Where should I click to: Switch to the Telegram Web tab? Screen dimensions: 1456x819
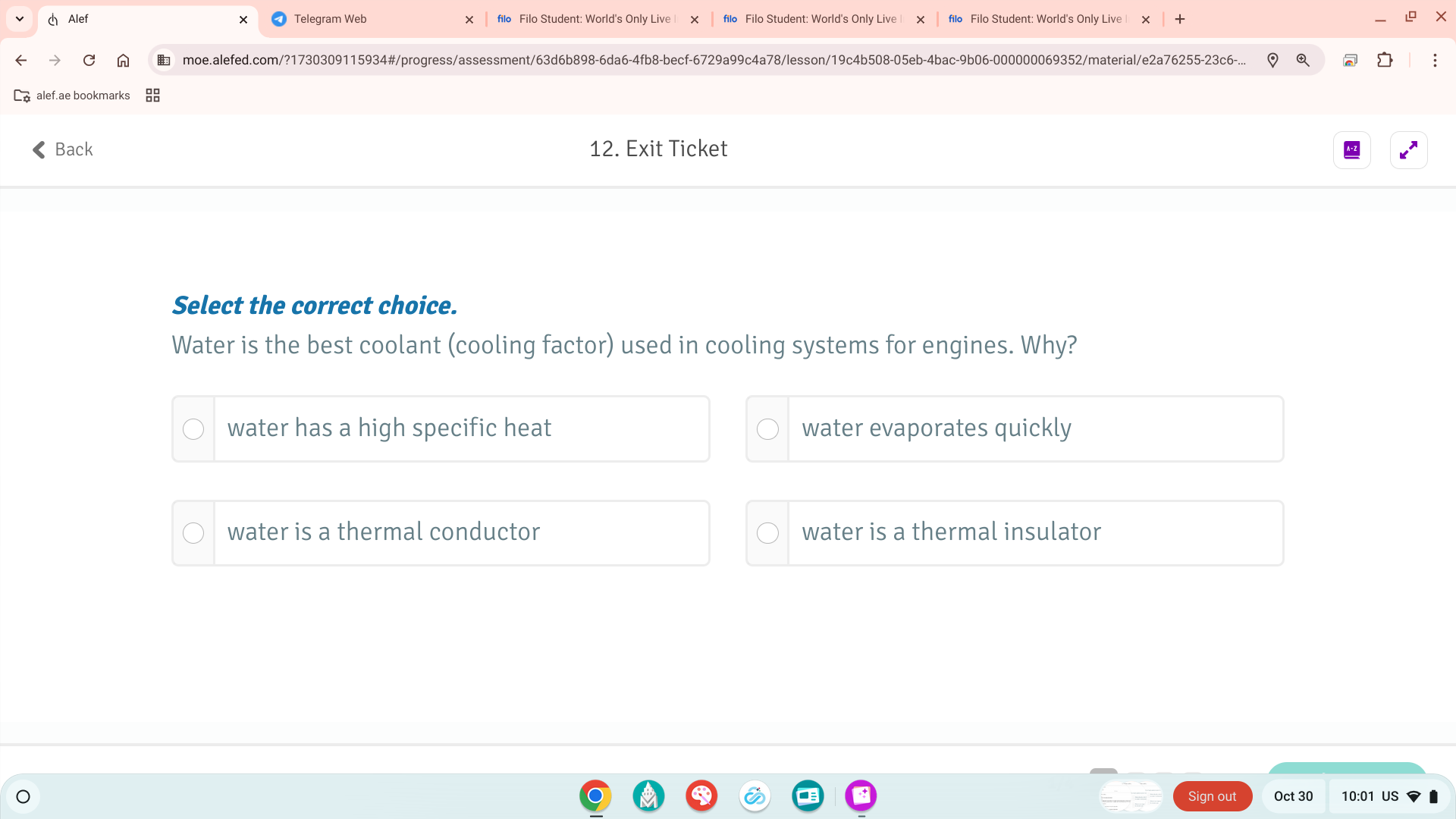(364, 19)
